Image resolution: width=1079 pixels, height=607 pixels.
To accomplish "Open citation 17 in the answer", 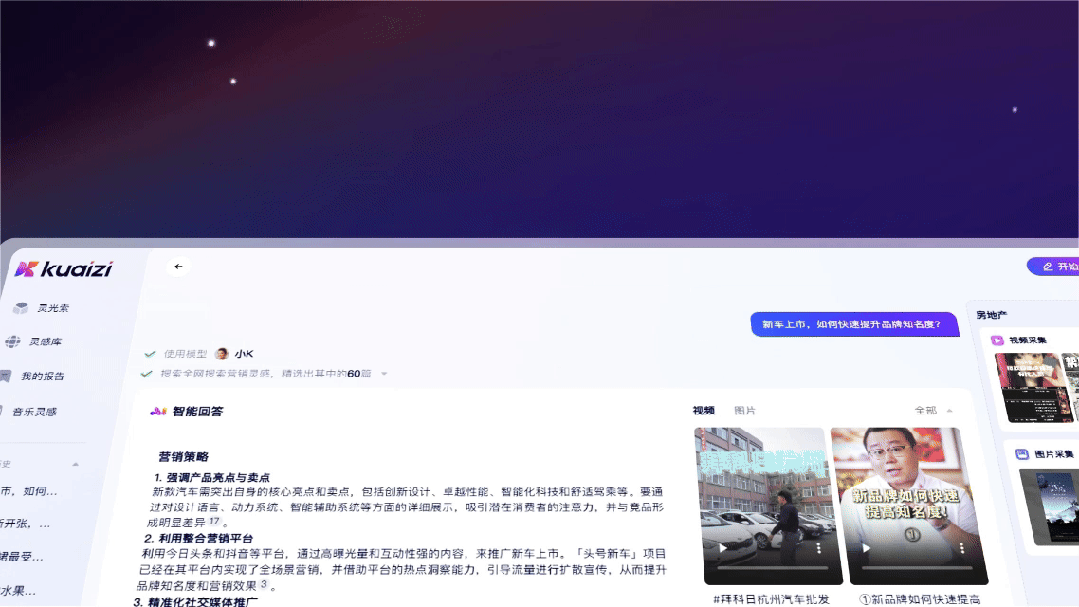I will (x=214, y=521).
